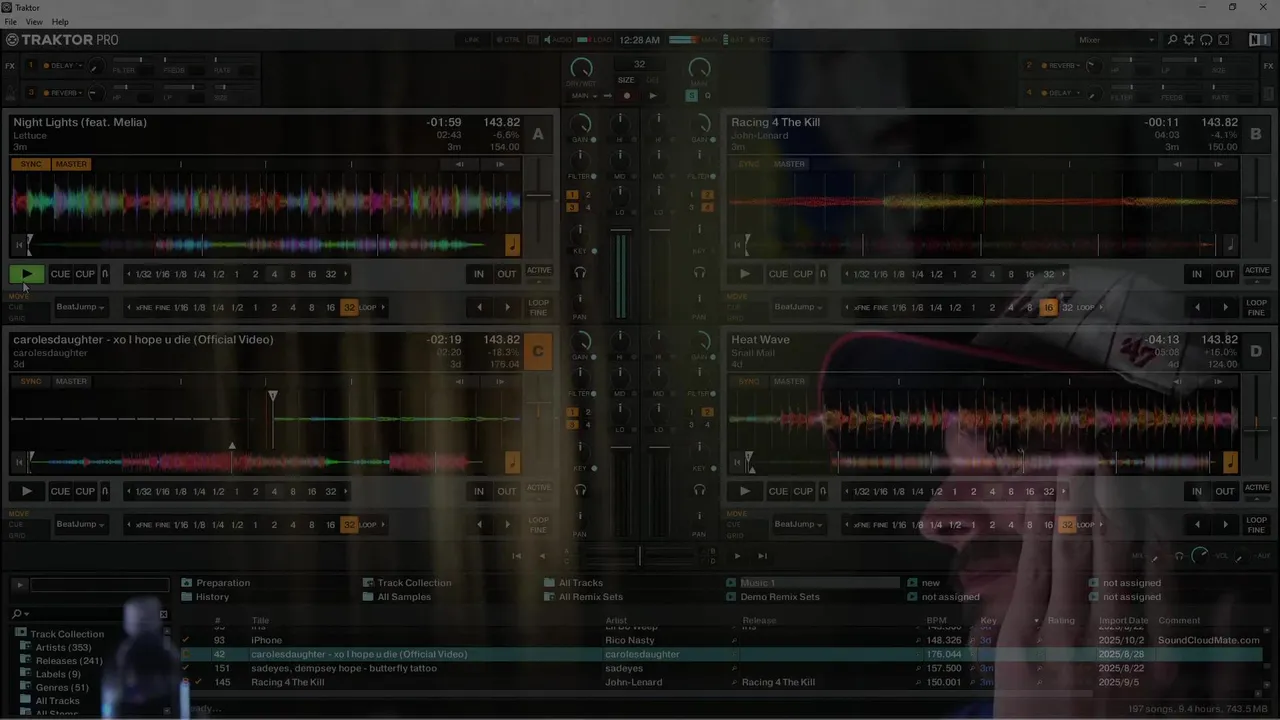Click the browser search magnifier icon in header
1280x720 pixels.
point(1172,40)
